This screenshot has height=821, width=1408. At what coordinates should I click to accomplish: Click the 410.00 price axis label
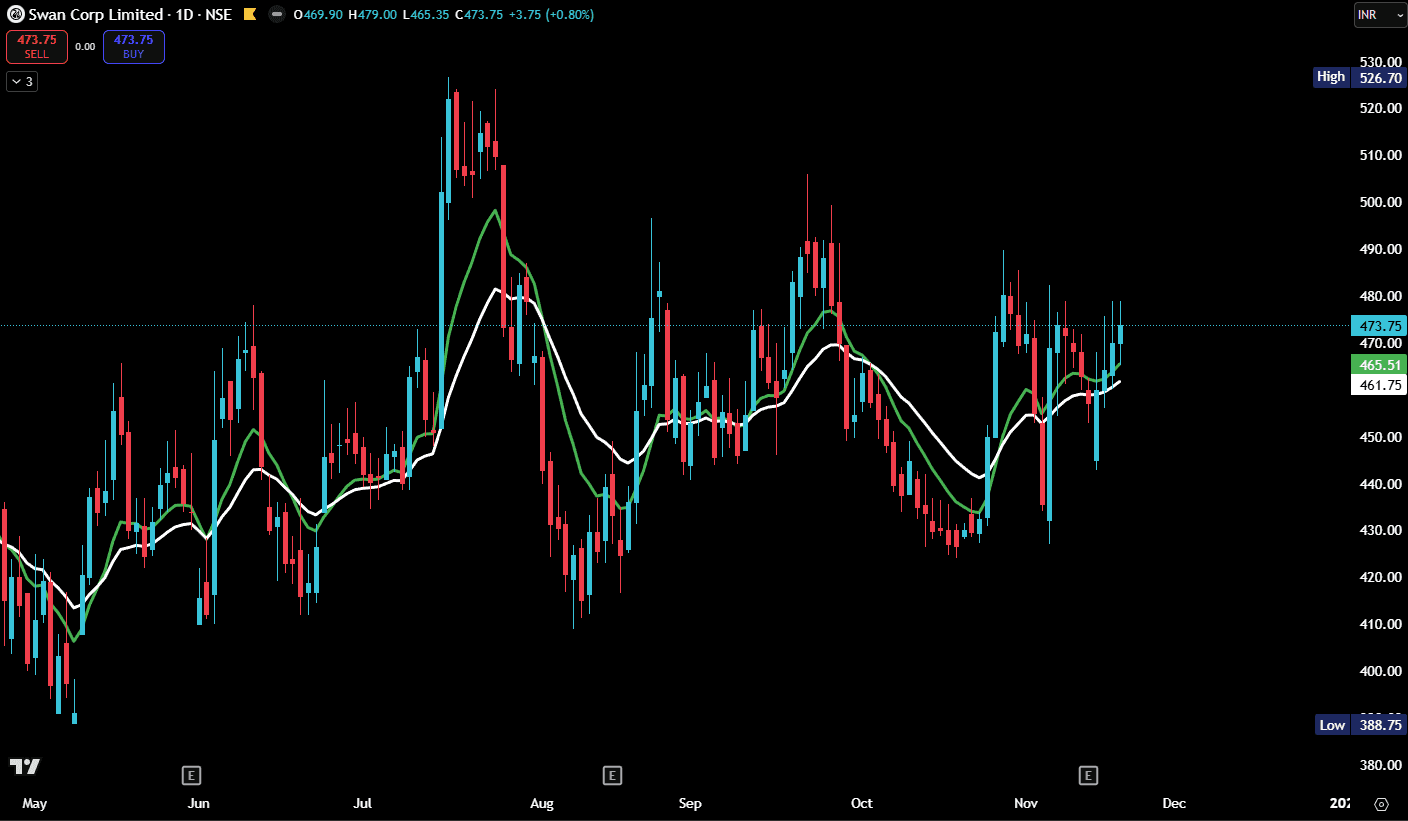coord(1381,624)
